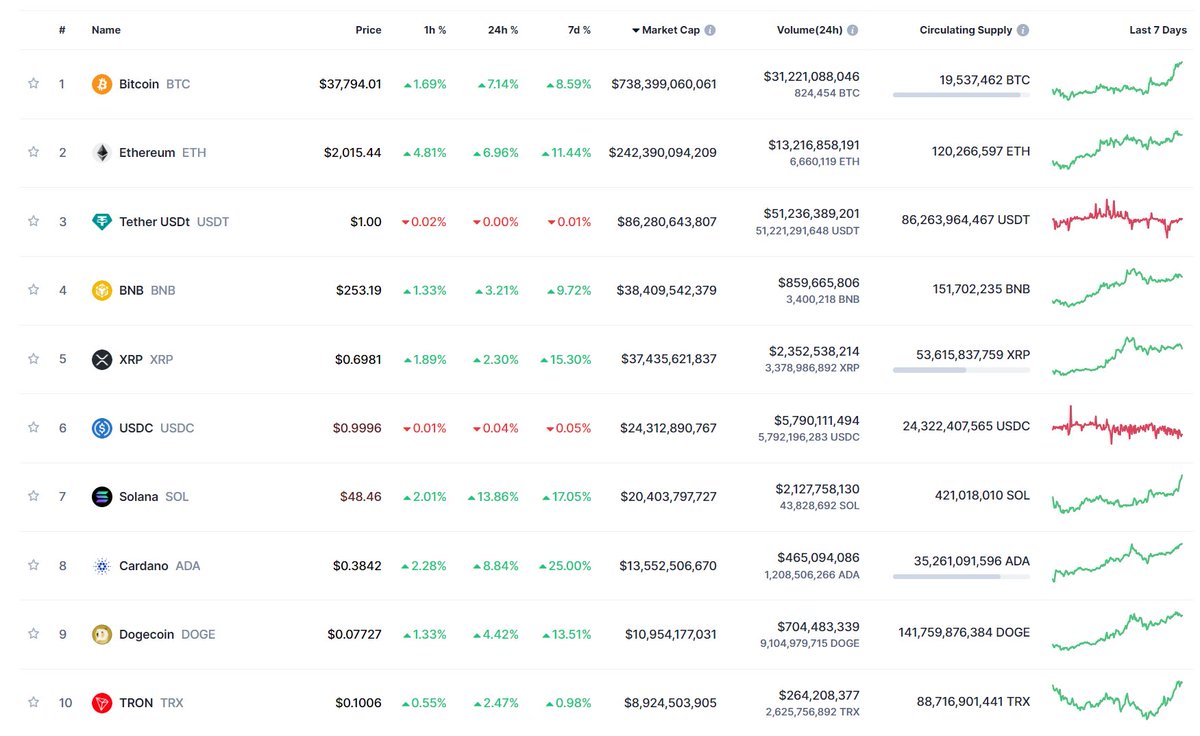The image size is (1200, 736).
Task: Add Bitcoin to watchlist via star
Action: click(x=33, y=84)
